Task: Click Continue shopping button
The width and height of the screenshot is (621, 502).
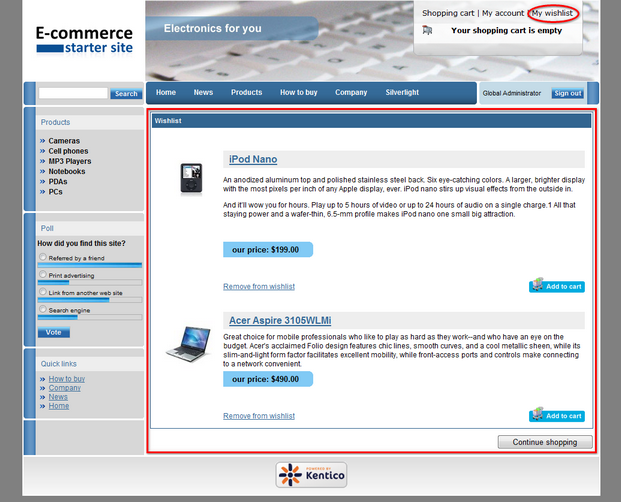Action: tap(545, 442)
